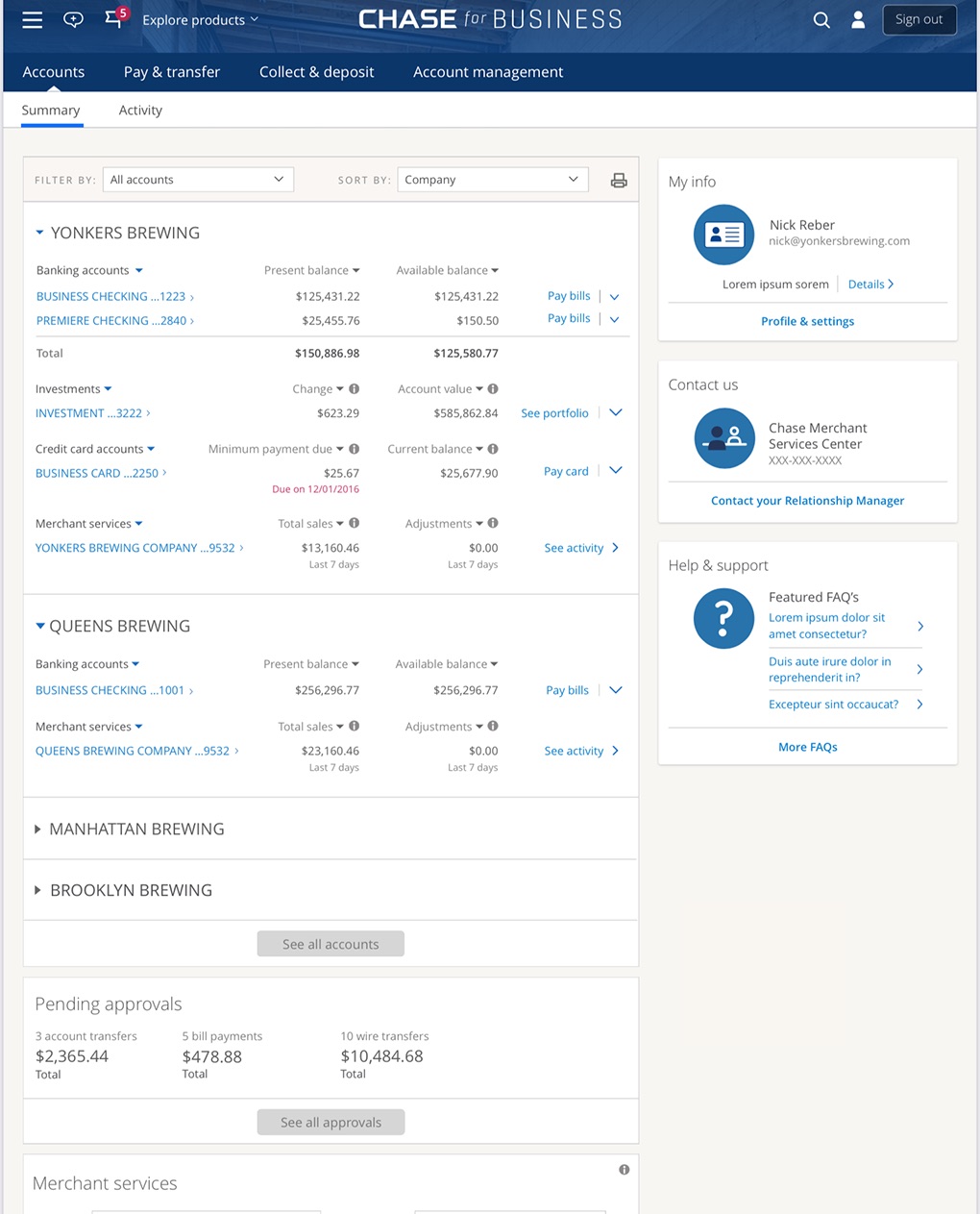Viewport: 980px width, 1214px height.
Task: Click info icon in Merchant services panel
Action: point(625,1170)
